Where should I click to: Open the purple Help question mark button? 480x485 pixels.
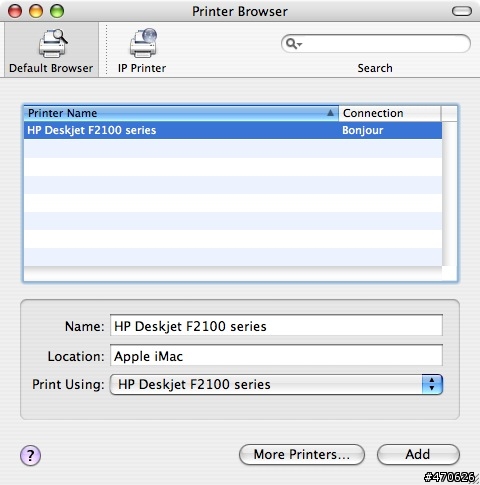(x=30, y=455)
